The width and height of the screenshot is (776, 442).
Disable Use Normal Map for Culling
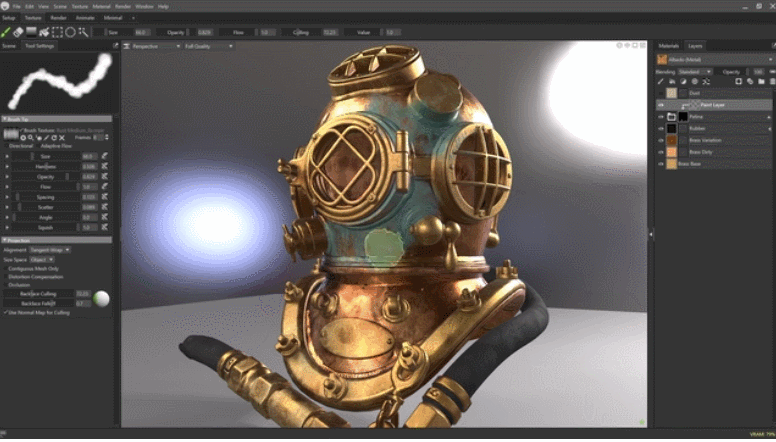pos(5,313)
